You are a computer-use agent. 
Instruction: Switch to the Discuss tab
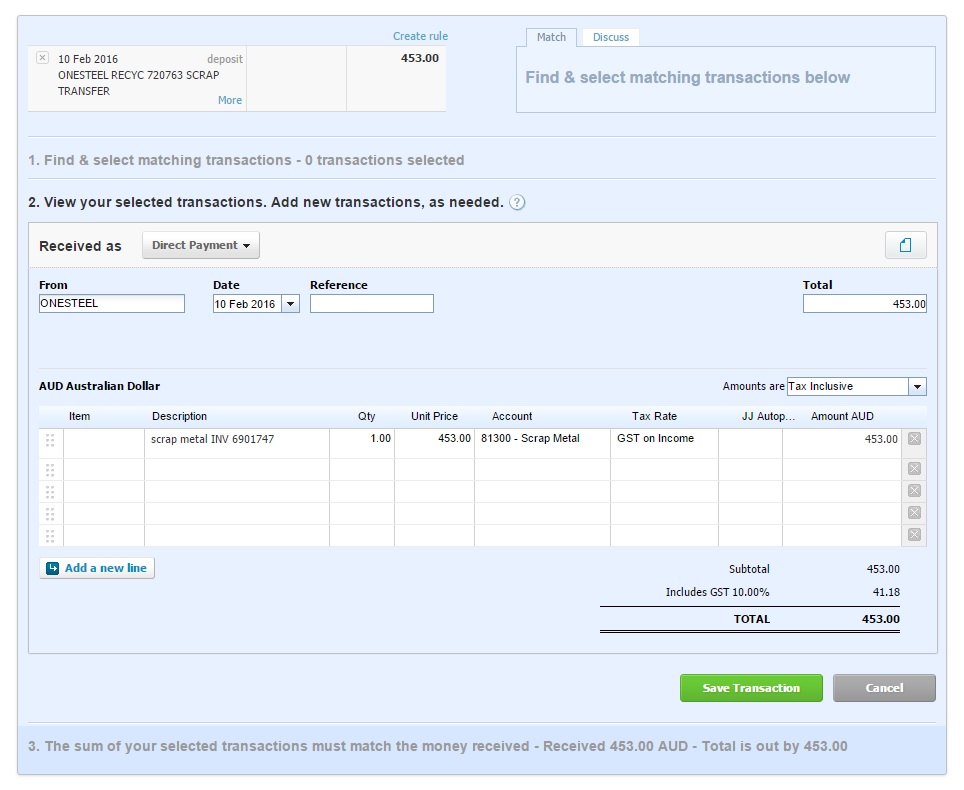tap(610, 37)
